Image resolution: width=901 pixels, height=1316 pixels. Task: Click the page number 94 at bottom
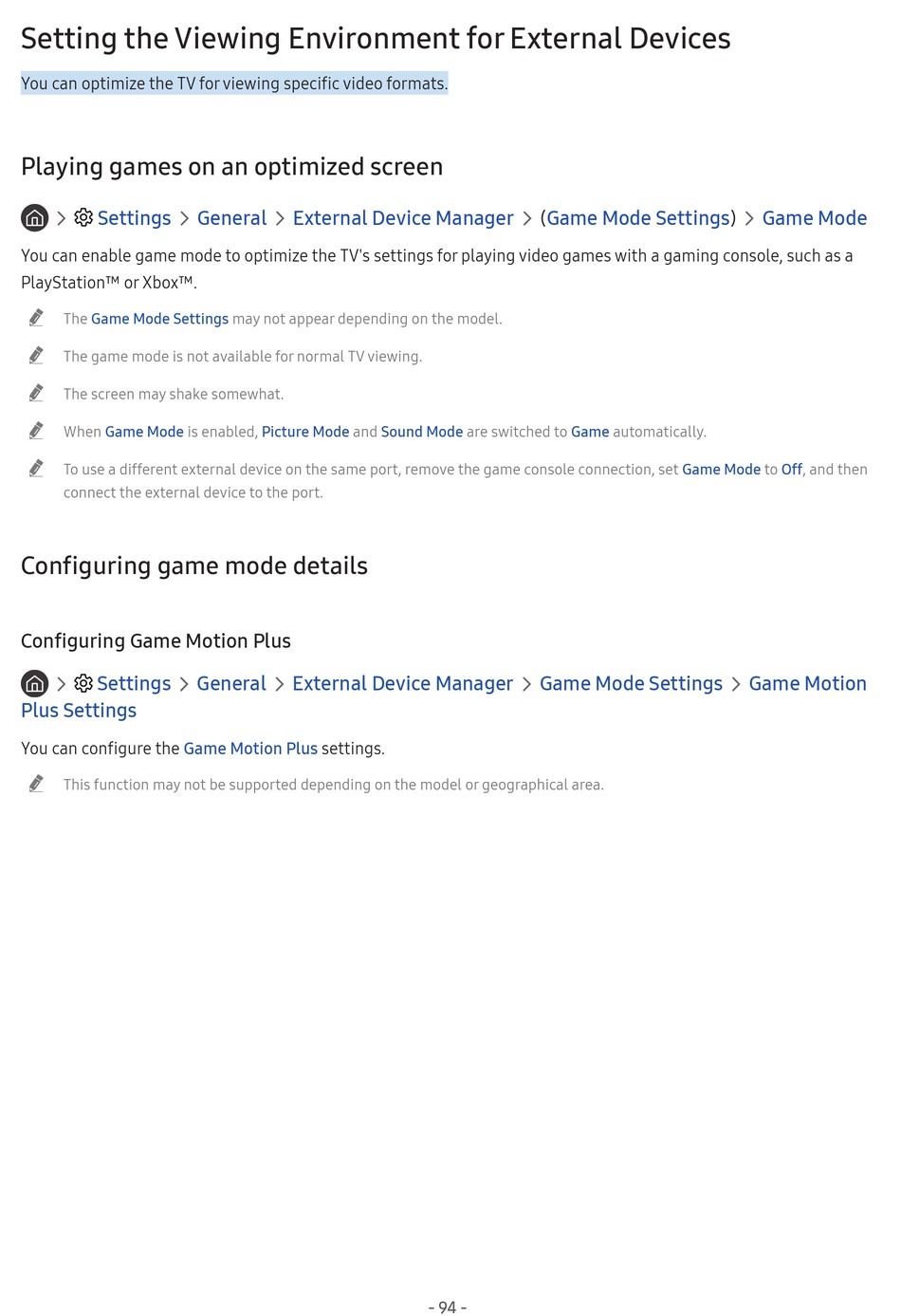point(448,1307)
